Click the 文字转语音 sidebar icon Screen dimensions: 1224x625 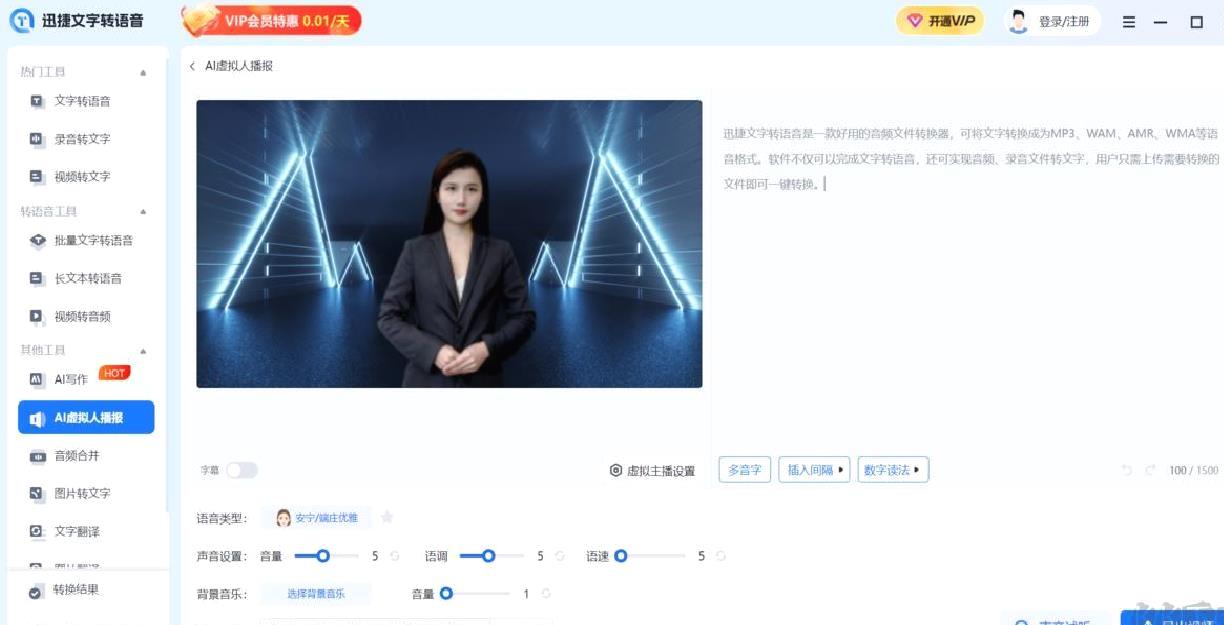coord(37,101)
